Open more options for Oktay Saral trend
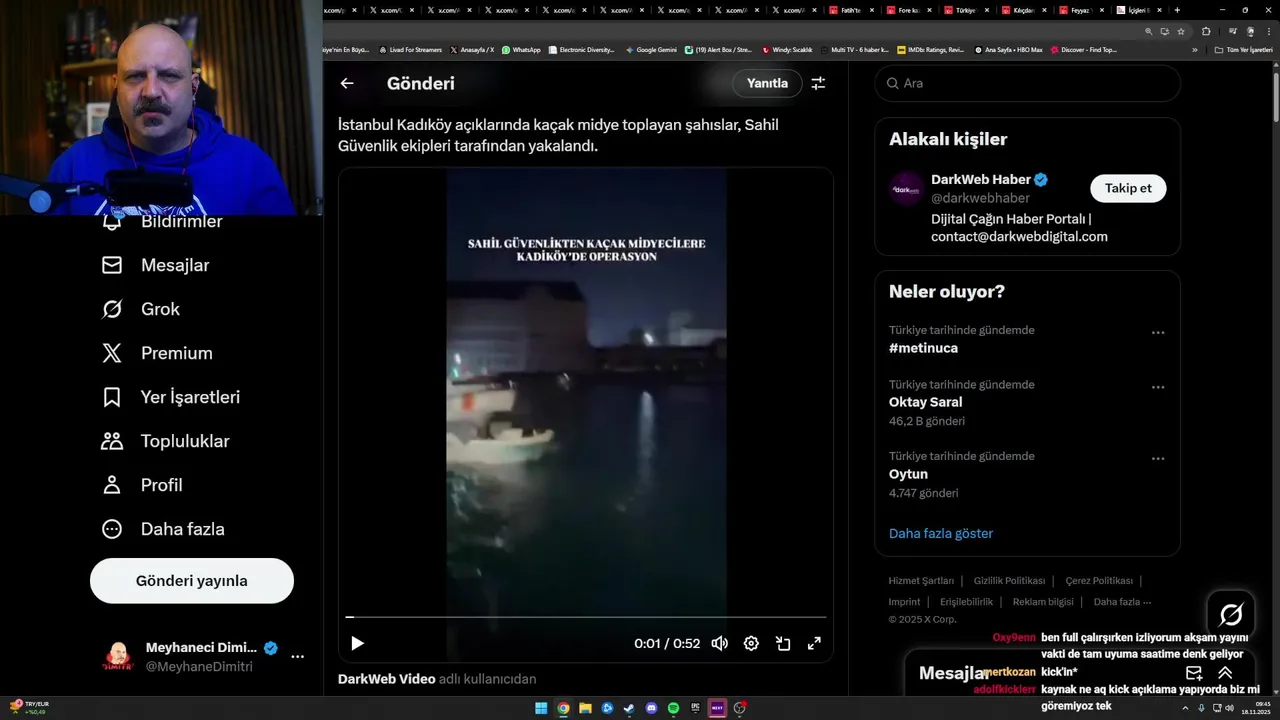Viewport: 1280px width, 720px height. coord(1158,387)
